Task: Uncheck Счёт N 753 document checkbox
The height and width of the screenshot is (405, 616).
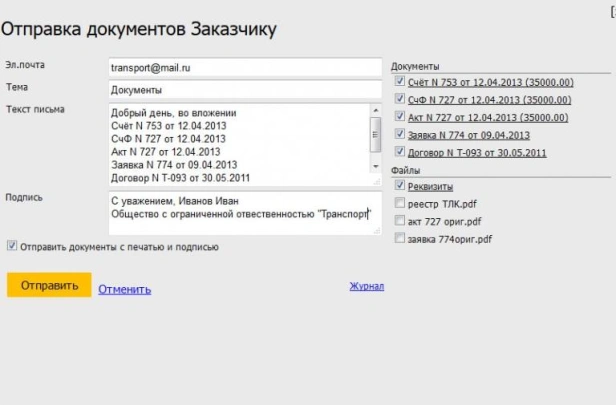Action: 400,81
